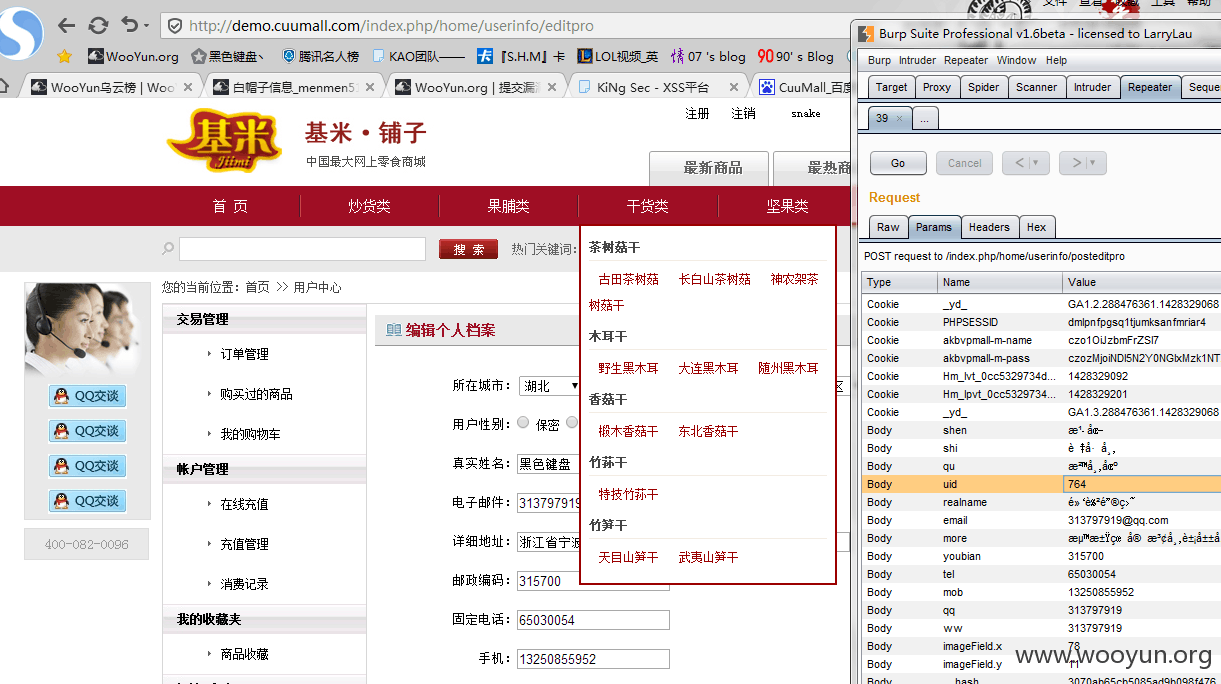Open the 黑色键盘 bookmark
Viewport: 1221px width, 684px height.
coord(227,56)
